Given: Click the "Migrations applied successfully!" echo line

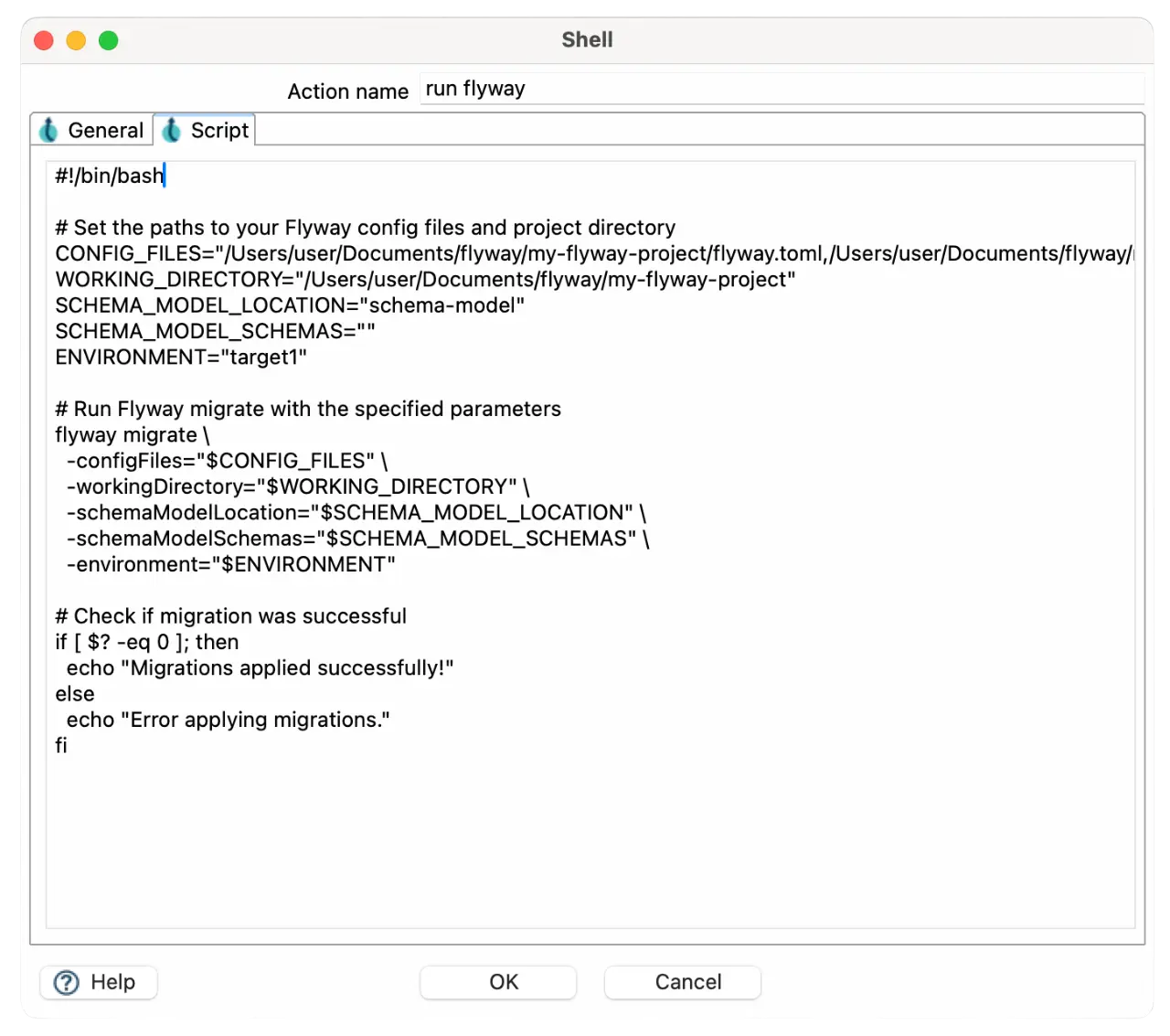Looking at the screenshot, I should pos(260,668).
